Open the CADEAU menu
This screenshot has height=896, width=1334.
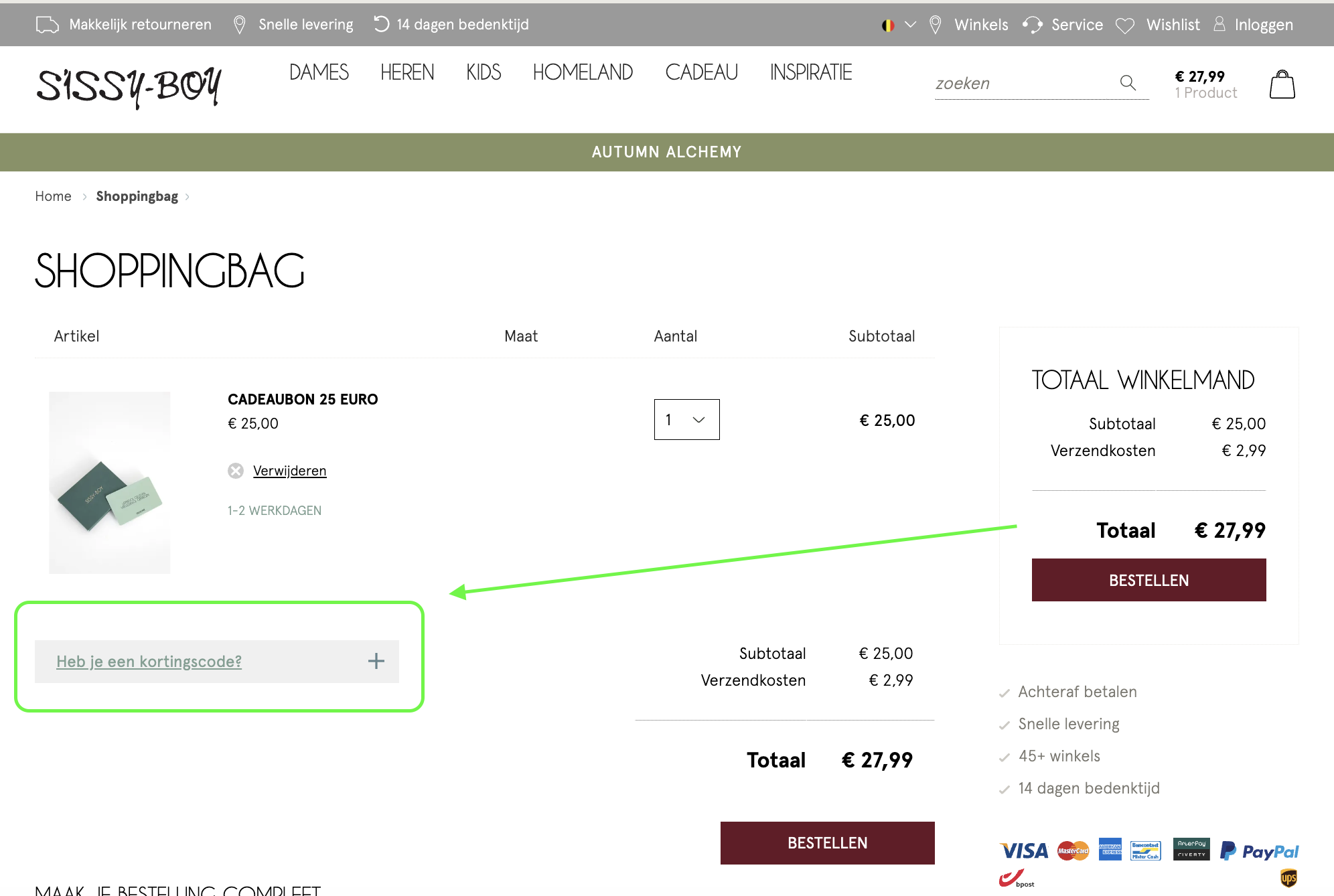tap(701, 72)
